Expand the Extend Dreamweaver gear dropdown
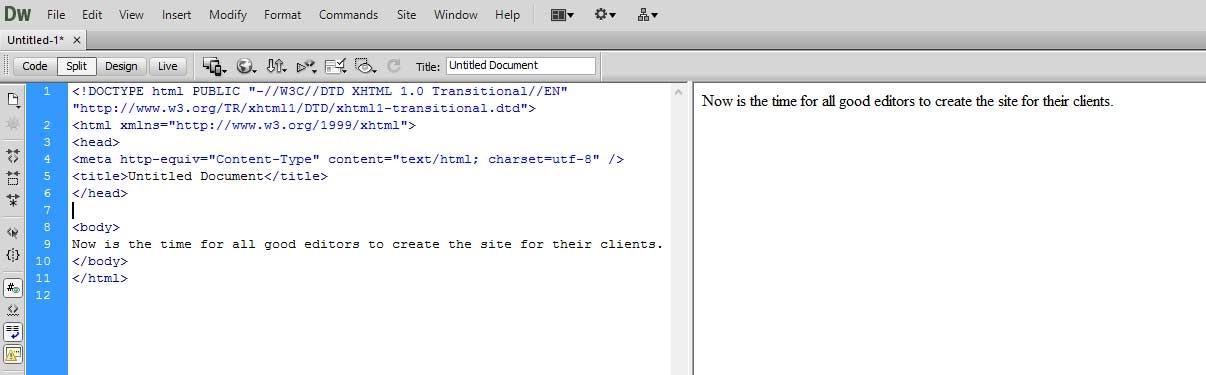 pyautogui.click(x=605, y=15)
